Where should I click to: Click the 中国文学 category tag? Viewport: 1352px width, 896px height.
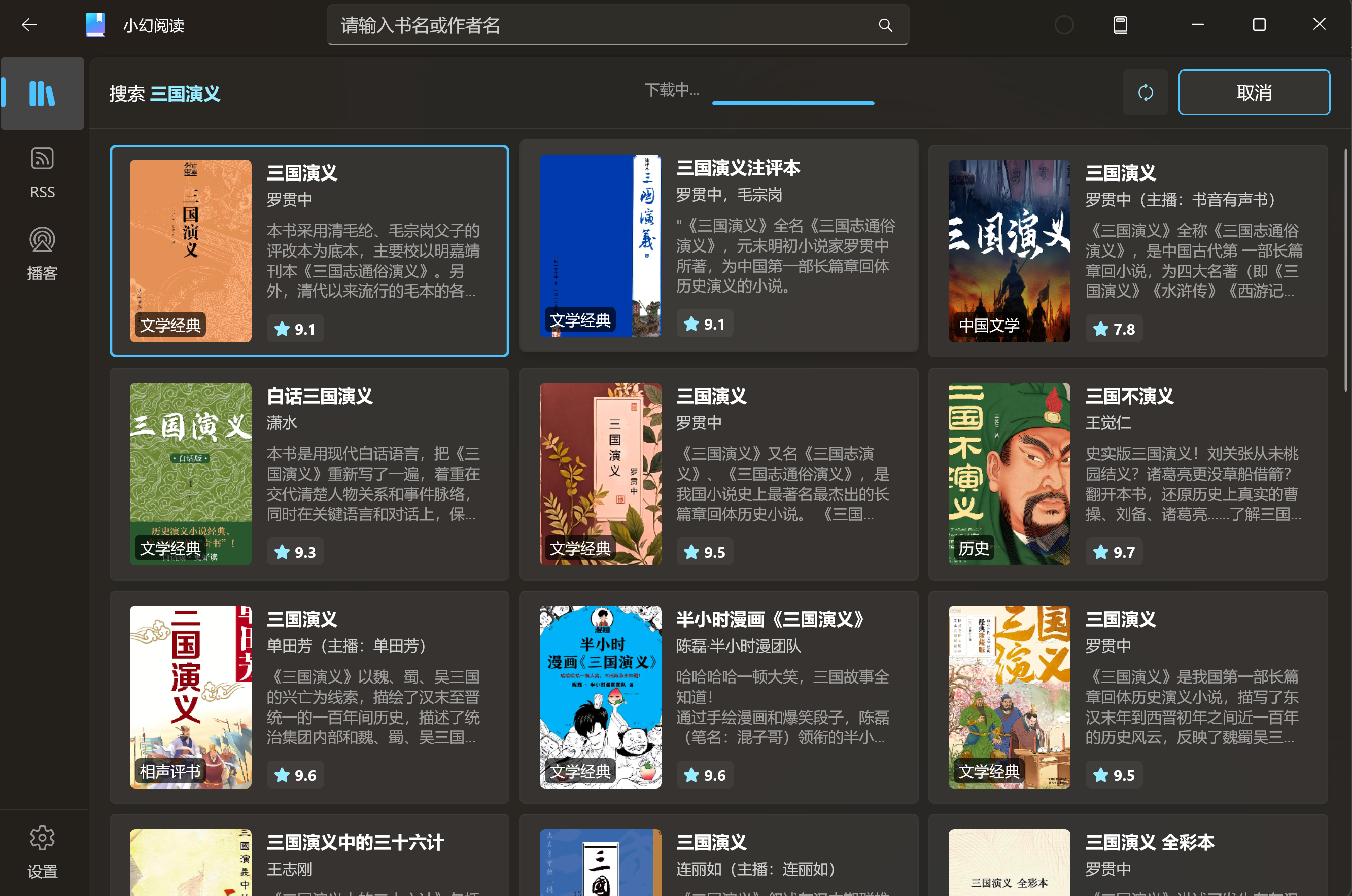click(x=990, y=325)
